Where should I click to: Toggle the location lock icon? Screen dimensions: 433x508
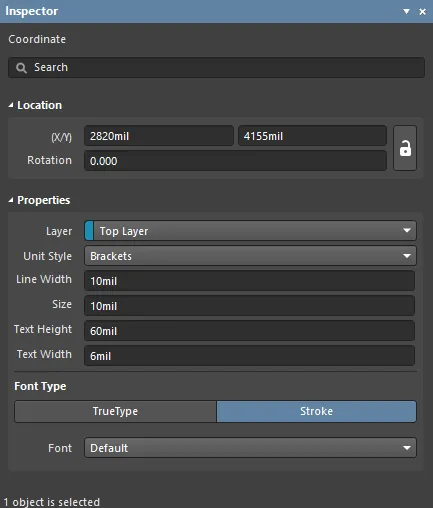point(405,148)
